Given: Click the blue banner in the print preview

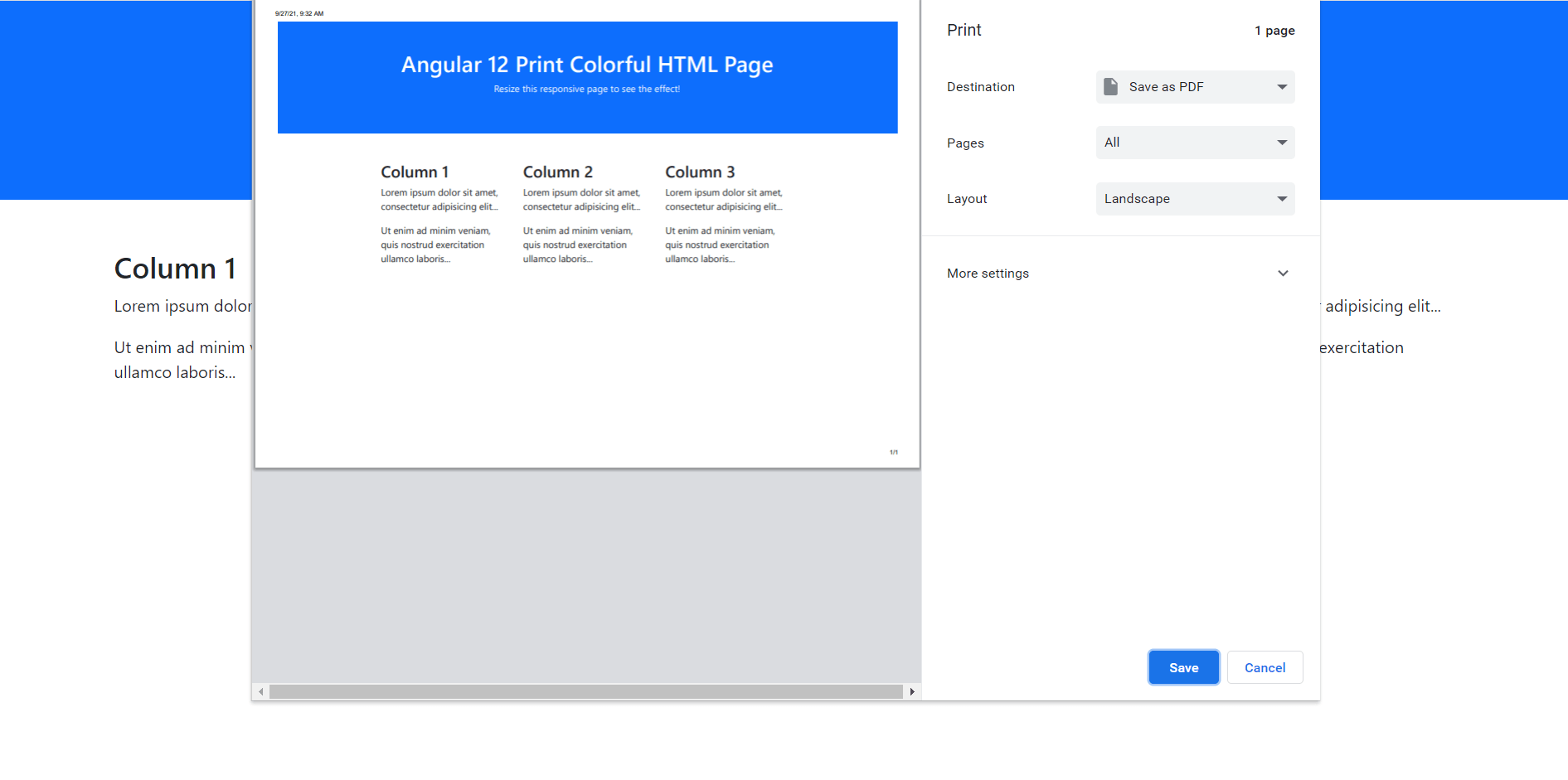Looking at the screenshot, I should pyautogui.click(x=587, y=77).
